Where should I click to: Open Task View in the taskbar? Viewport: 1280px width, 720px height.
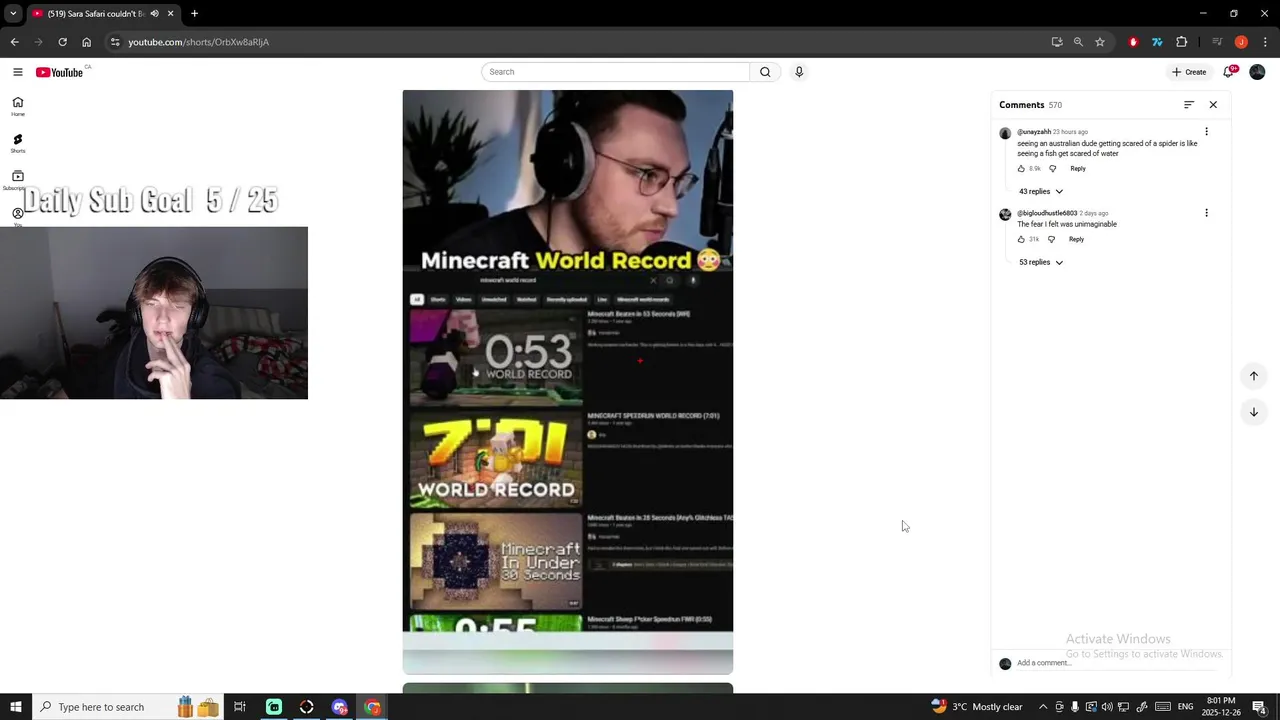tap(240, 707)
